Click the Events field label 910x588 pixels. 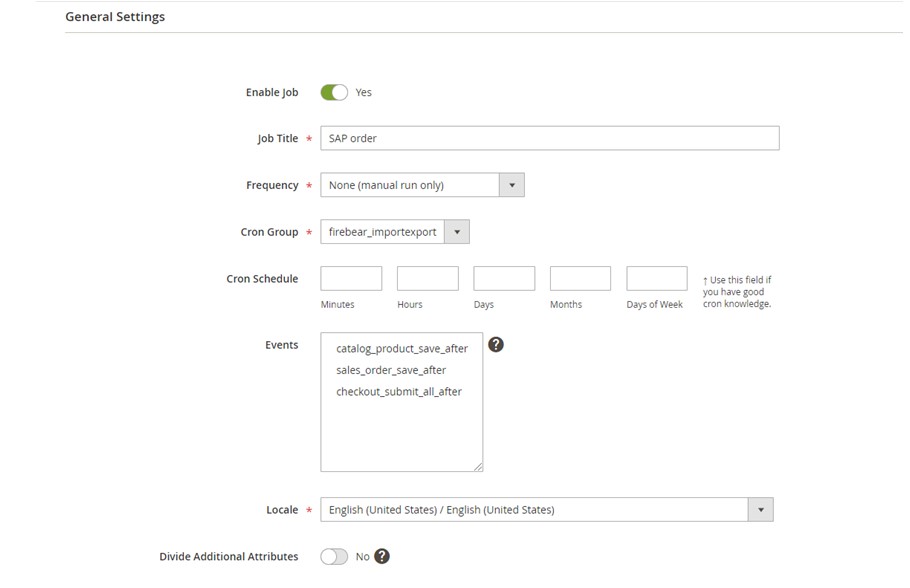(281, 345)
